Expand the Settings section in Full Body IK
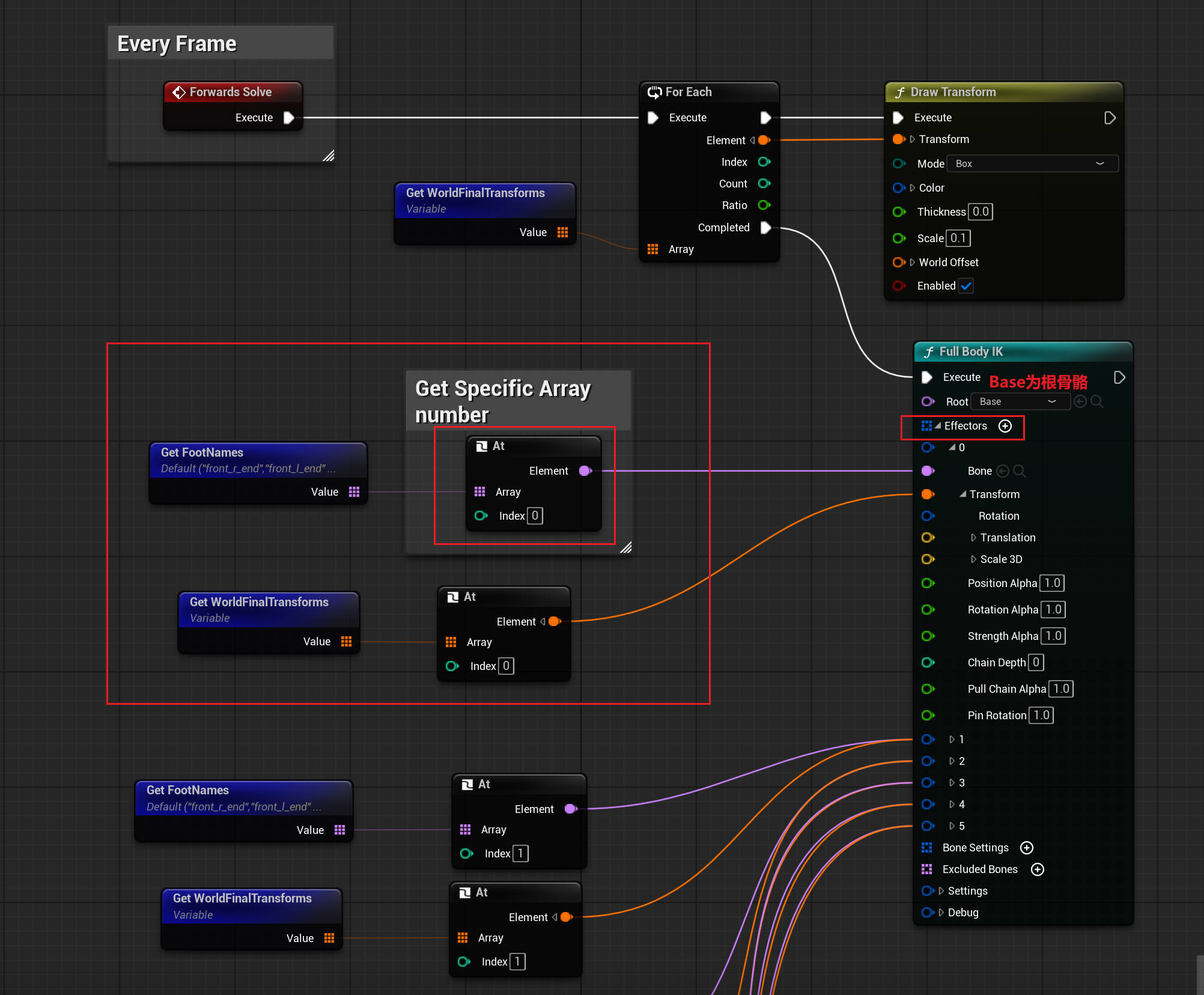The height and width of the screenshot is (995, 1204). point(941,891)
